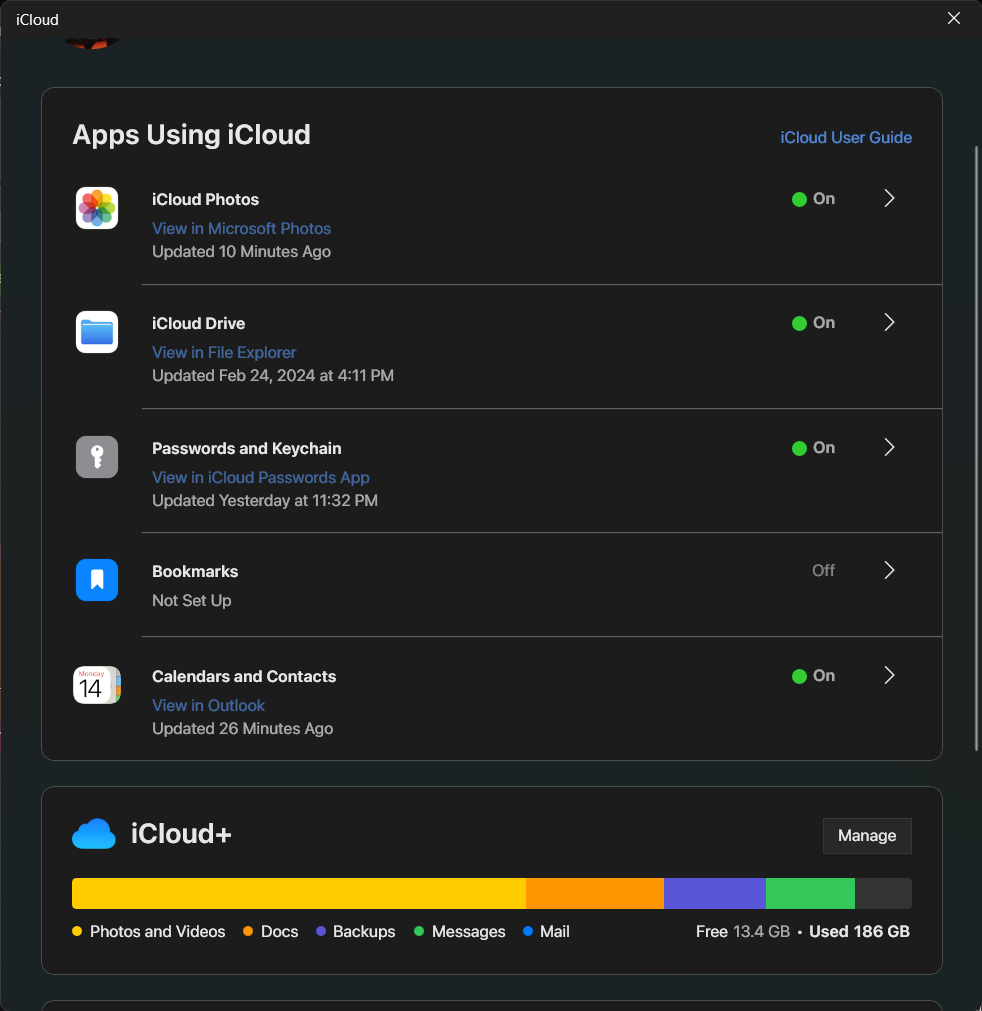982x1011 pixels.
Task: Close the iCloud window
Action: [x=954, y=19]
